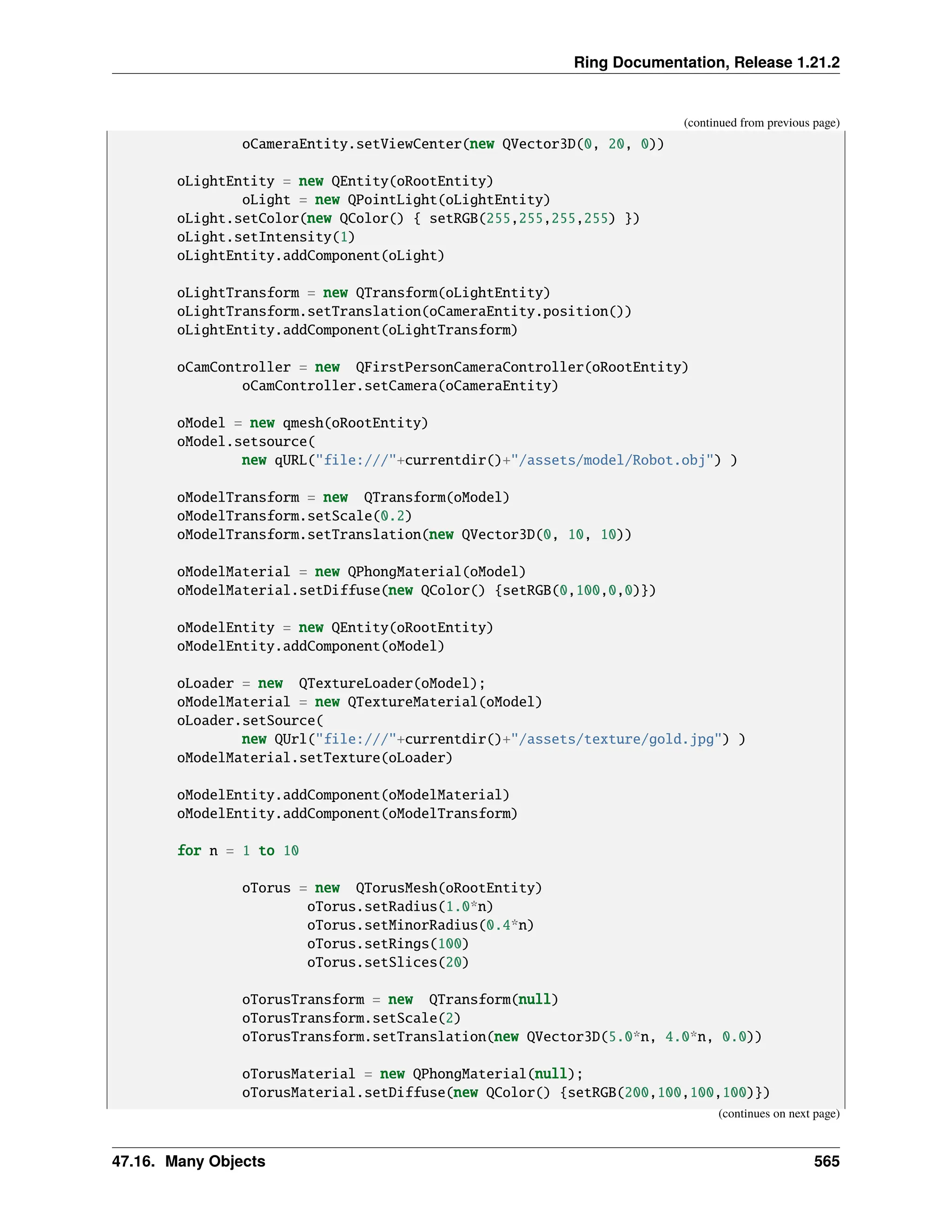The height and width of the screenshot is (1232, 952).
Task: Click the 'for n = 1 to 10' line
Action: click(x=238, y=851)
